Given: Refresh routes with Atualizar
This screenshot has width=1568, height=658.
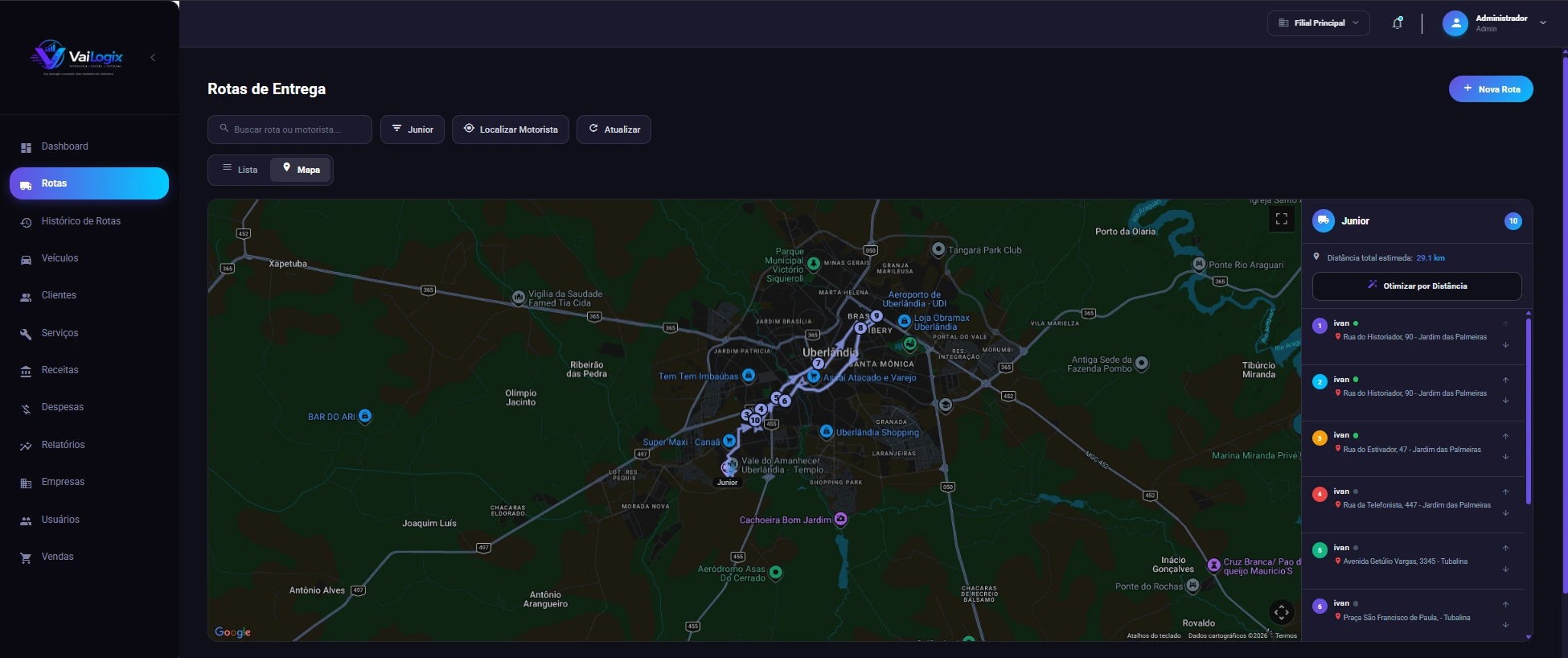Looking at the screenshot, I should click(614, 130).
